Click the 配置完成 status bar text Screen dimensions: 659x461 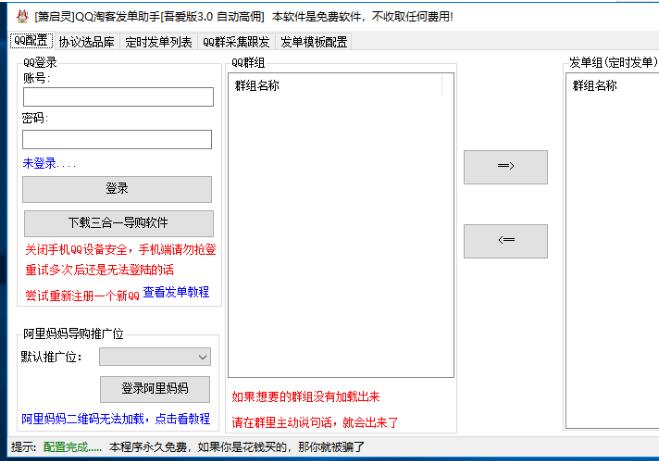pyautogui.click(x=72, y=447)
